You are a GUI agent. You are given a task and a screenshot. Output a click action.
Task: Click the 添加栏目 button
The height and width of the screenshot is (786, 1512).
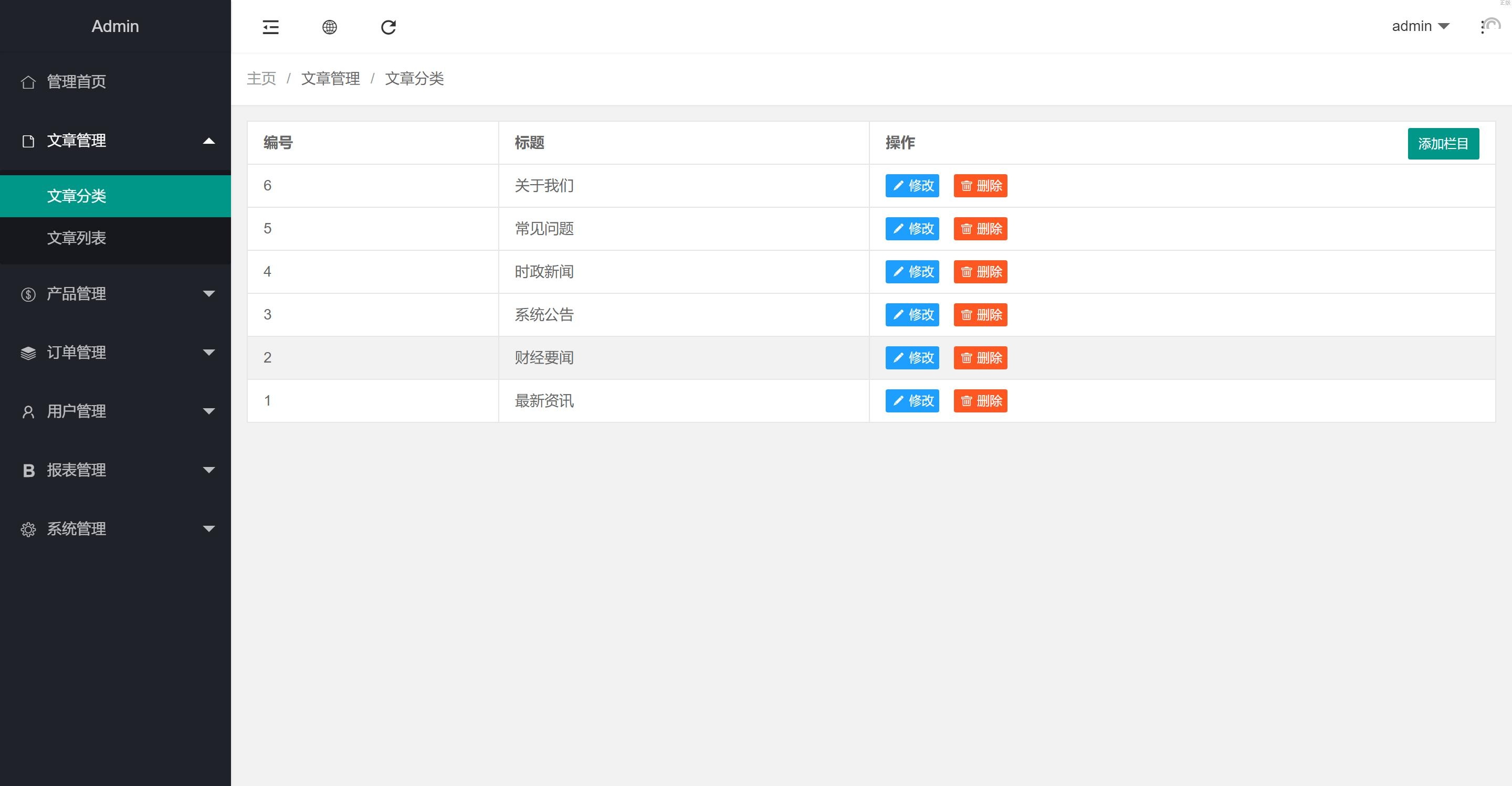(x=1443, y=144)
